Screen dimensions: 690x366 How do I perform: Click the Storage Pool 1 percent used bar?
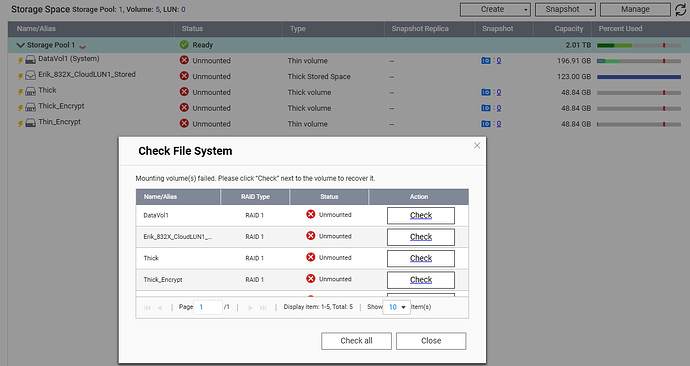pos(639,45)
